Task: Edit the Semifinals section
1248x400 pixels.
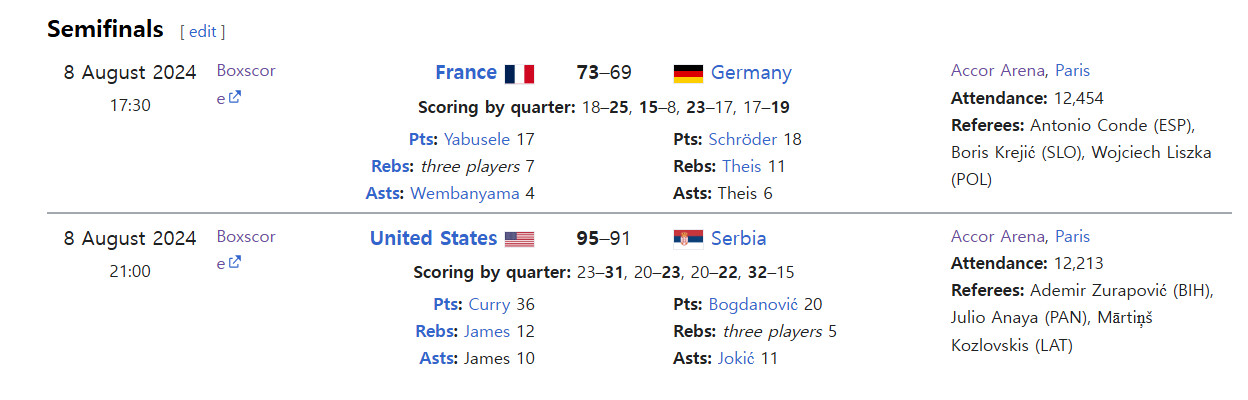Action: pos(202,31)
